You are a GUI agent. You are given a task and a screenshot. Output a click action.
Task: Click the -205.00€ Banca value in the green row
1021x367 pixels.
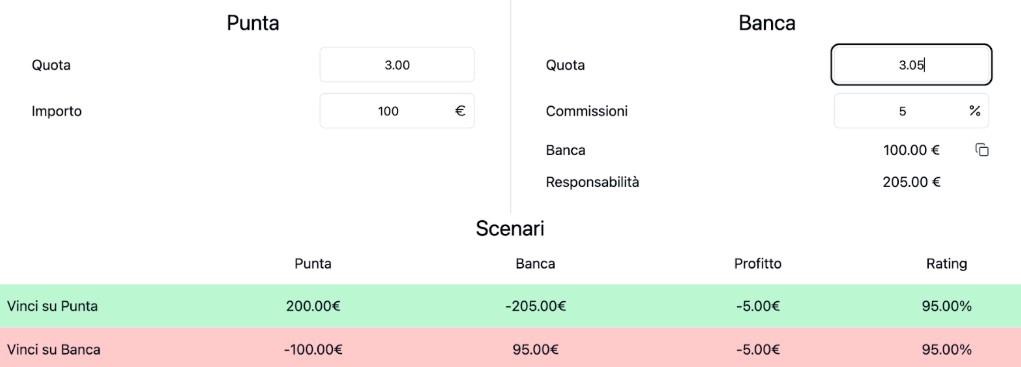535,306
